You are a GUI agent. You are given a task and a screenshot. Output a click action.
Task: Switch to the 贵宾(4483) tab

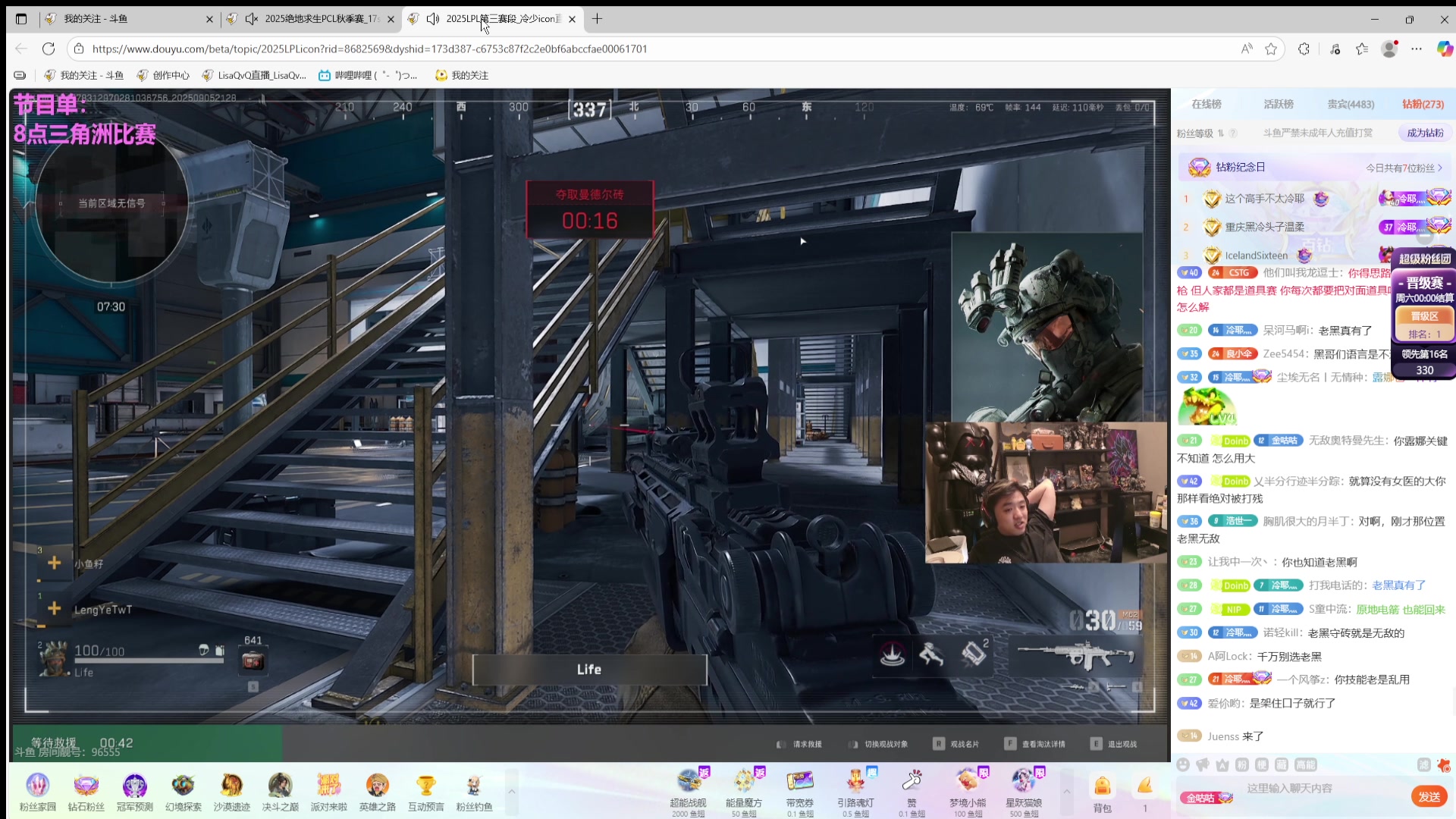pos(1351,105)
